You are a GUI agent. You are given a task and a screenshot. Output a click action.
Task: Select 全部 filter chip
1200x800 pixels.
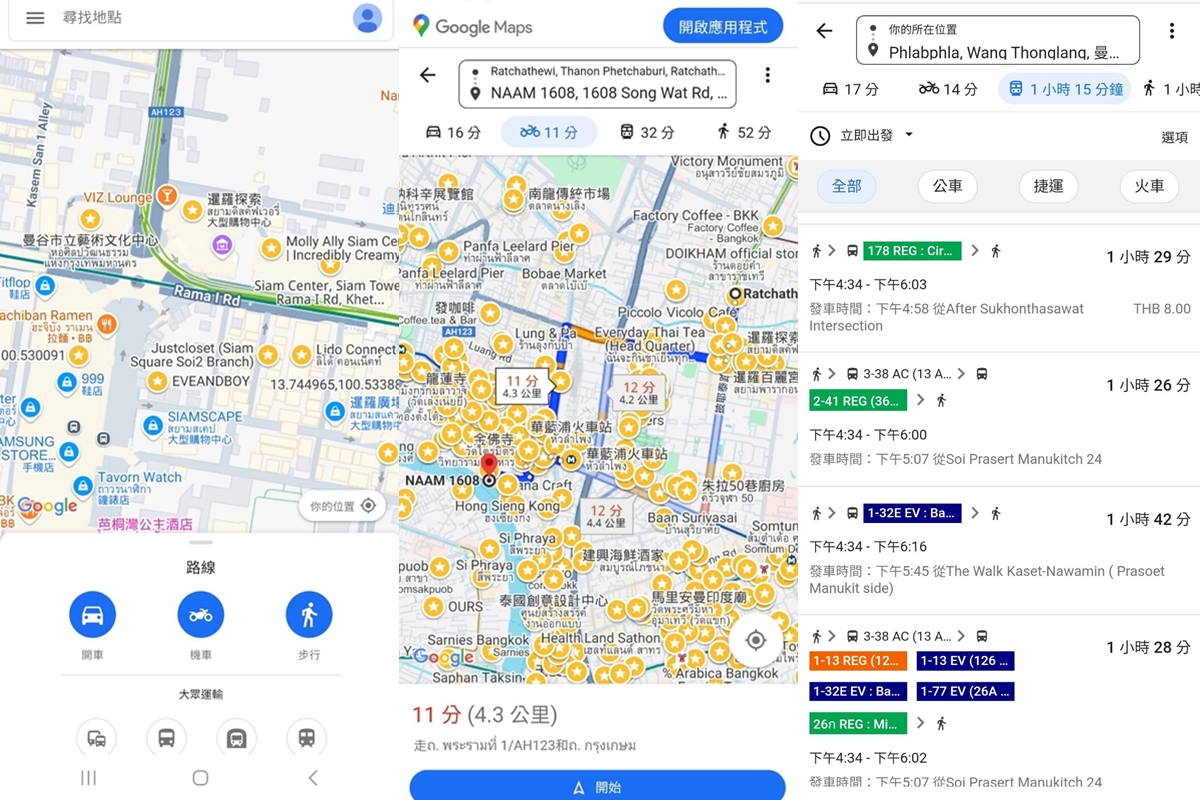846,186
